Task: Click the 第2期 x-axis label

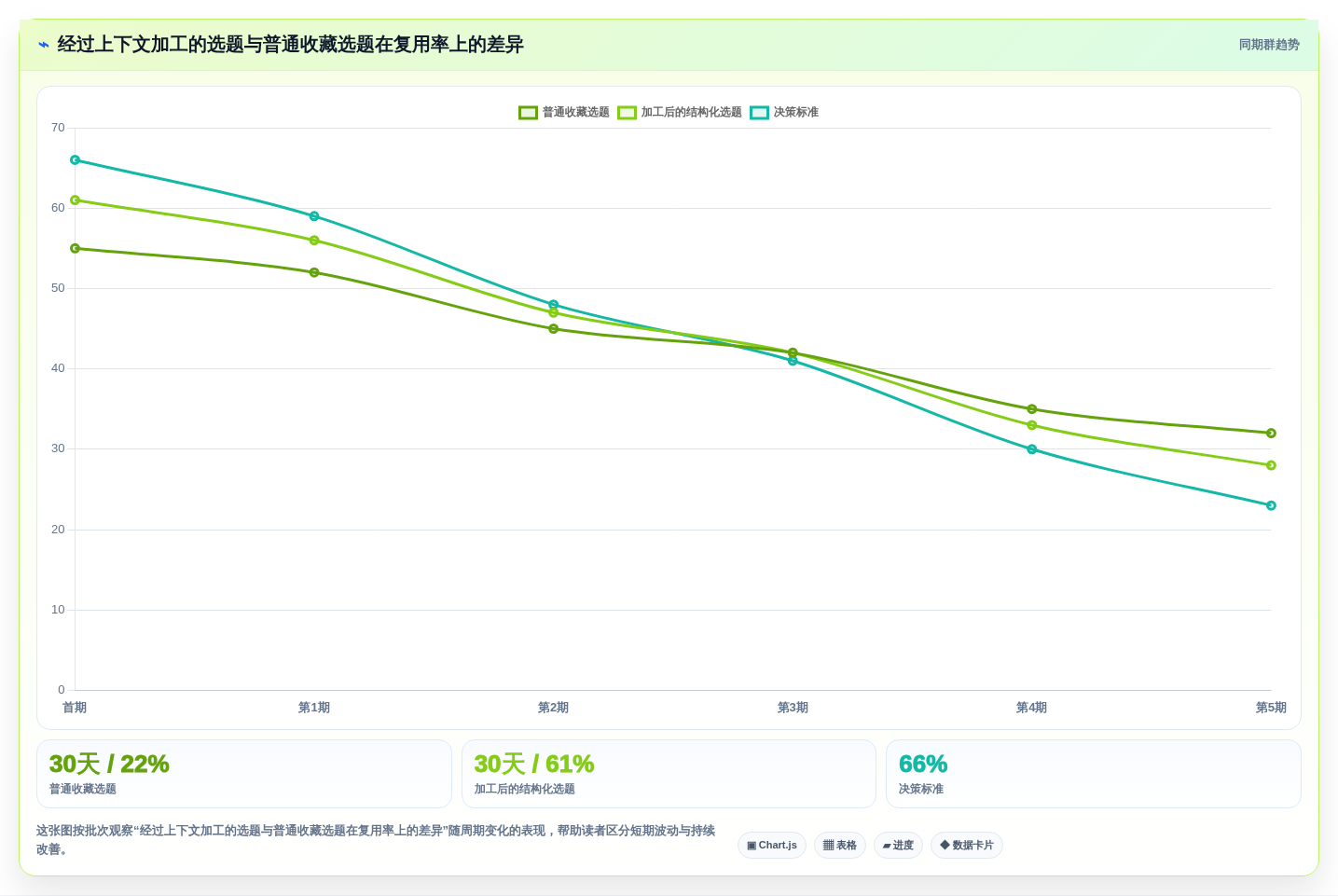Action: click(x=553, y=708)
